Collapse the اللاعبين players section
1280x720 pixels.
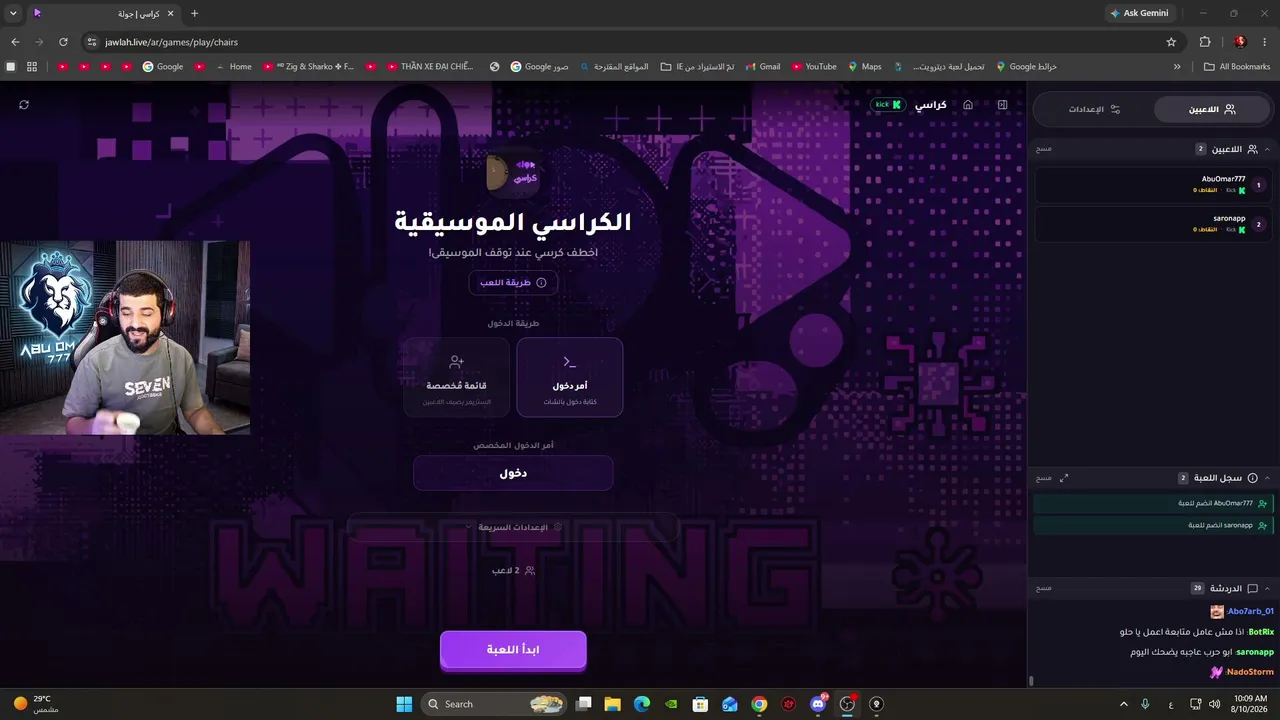pyautogui.click(x=1267, y=149)
